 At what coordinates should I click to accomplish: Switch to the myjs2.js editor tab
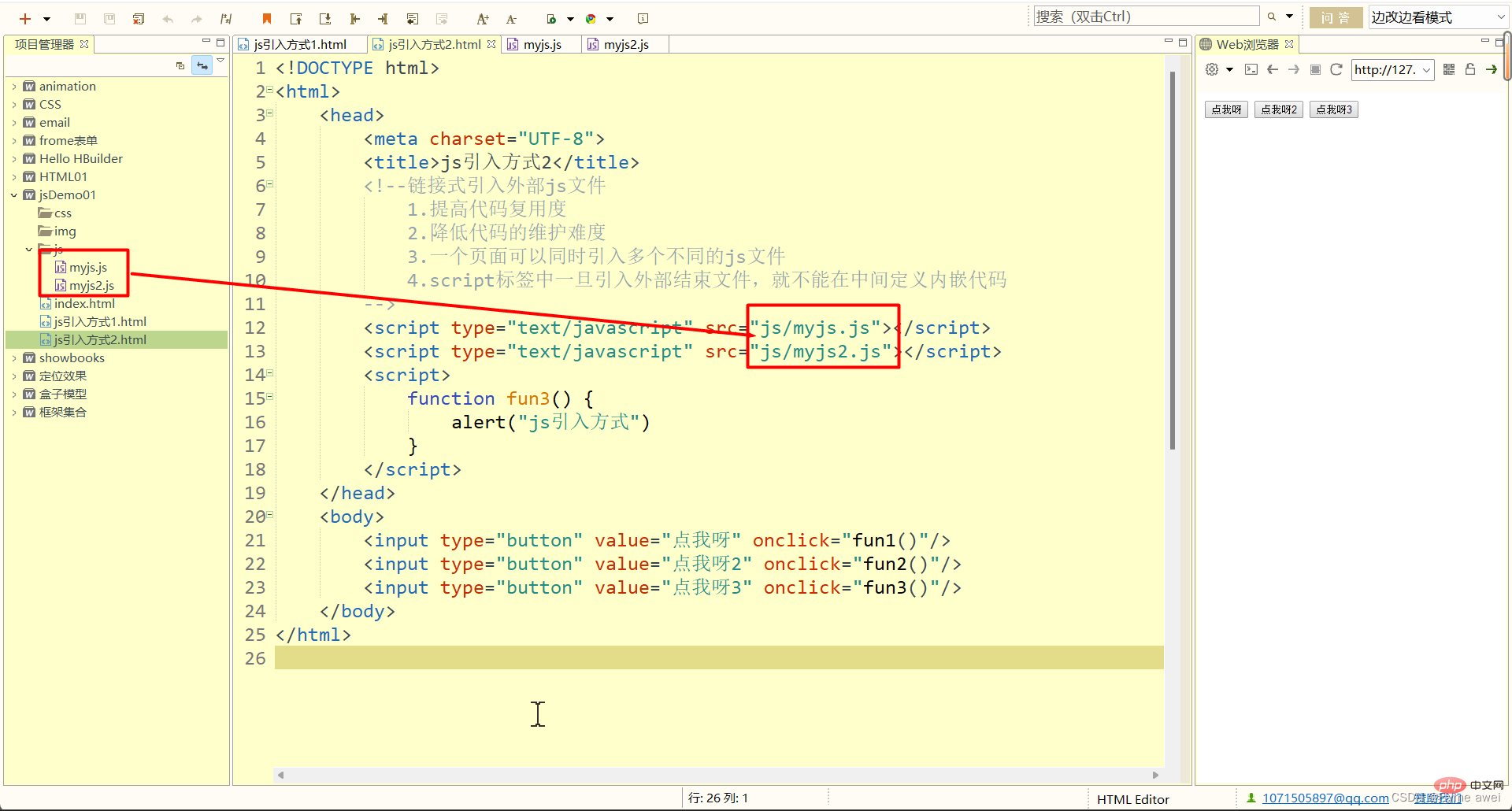point(626,45)
